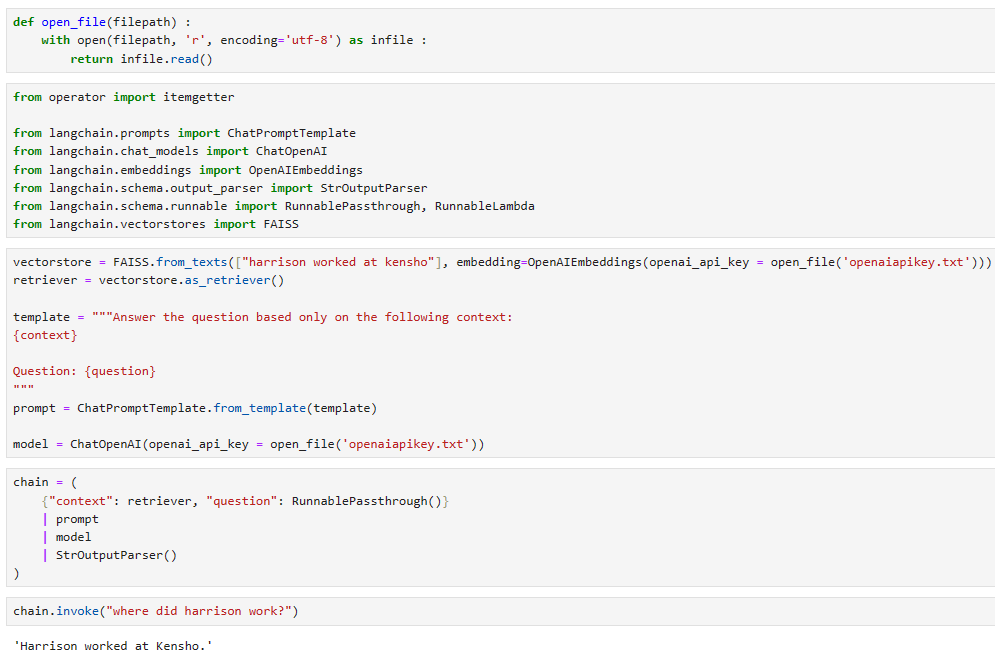Click the output 'Harrison worked at Kensho.'

click(x=113, y=646)
